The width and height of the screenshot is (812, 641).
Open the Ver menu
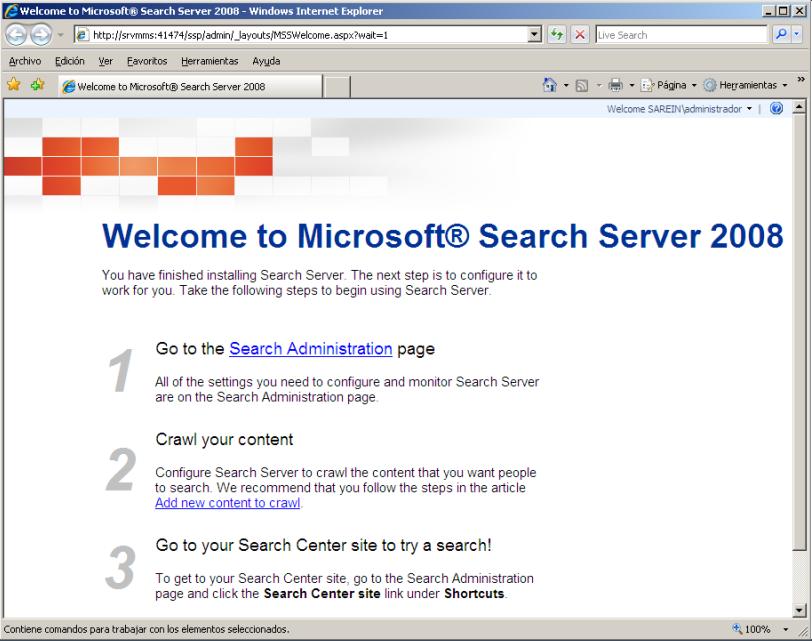point(106,61)
